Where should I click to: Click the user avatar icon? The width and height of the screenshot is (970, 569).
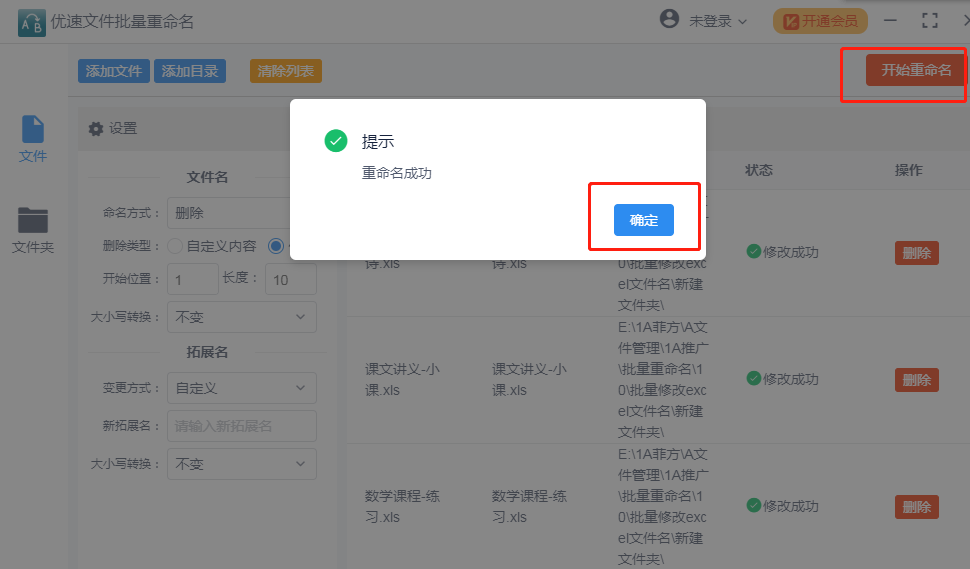[669, 19]
